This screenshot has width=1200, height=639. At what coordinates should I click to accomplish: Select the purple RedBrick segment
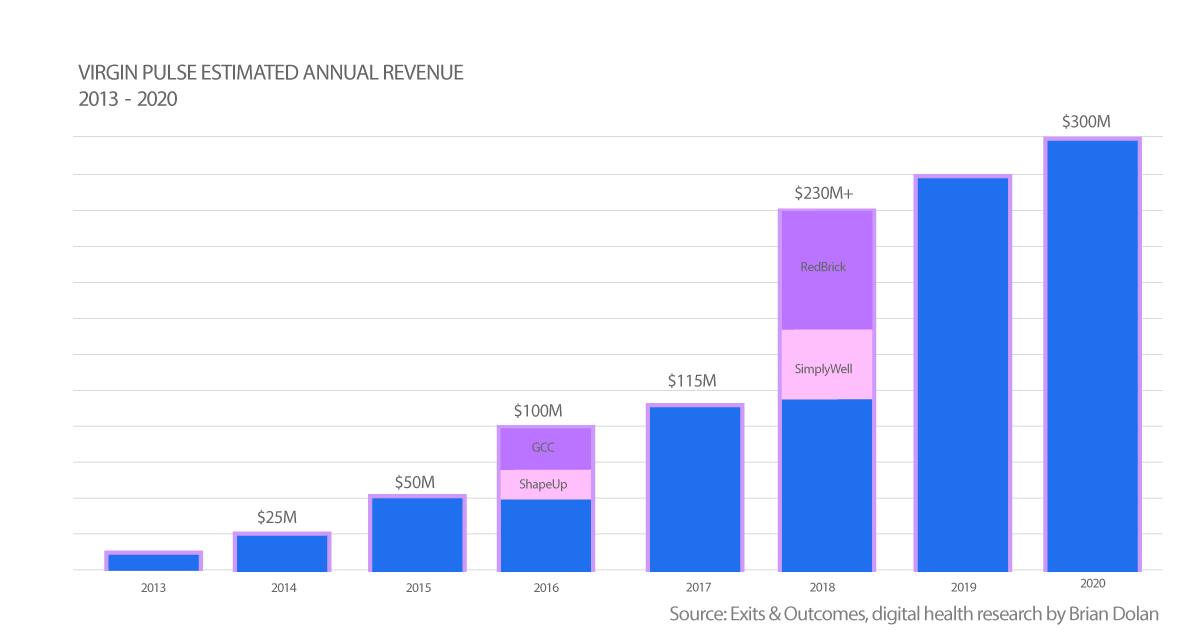pyautogui.click(x=826, y=270)
